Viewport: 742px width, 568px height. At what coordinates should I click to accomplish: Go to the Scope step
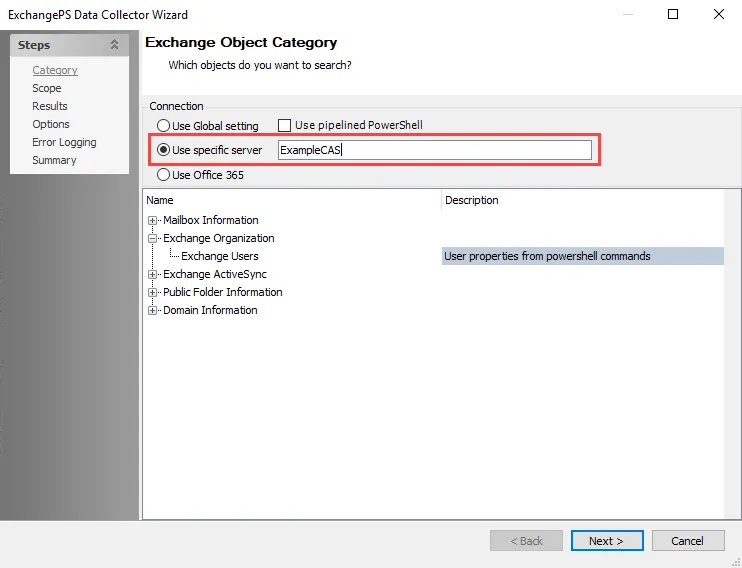46,88
